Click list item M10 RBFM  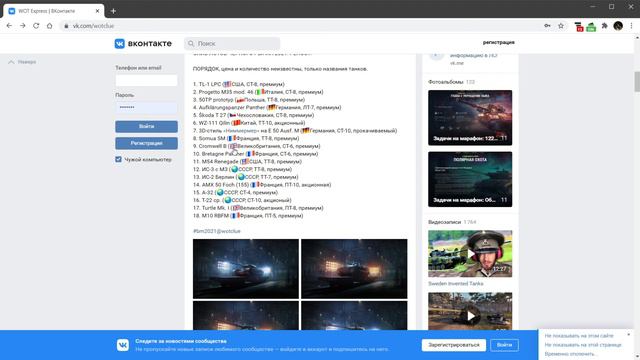coord(248,216)
